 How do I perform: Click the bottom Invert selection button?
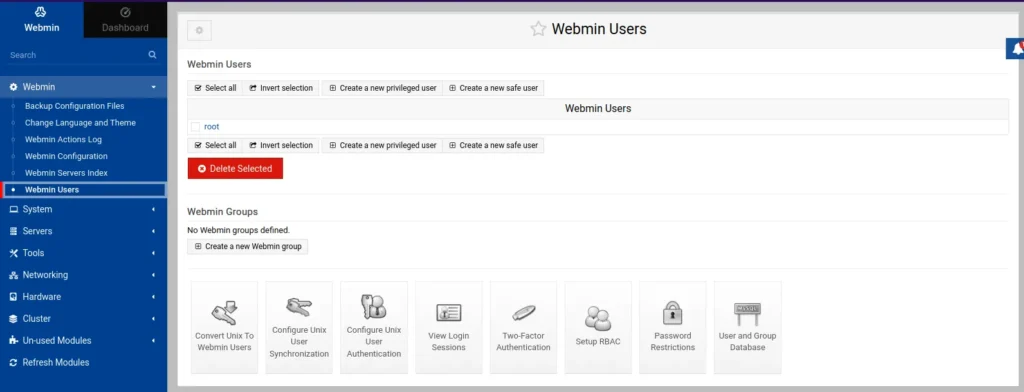281,145
